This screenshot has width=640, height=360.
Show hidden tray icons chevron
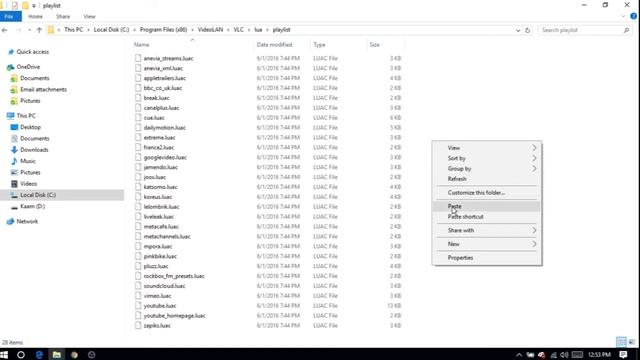[x=519, y=355]
